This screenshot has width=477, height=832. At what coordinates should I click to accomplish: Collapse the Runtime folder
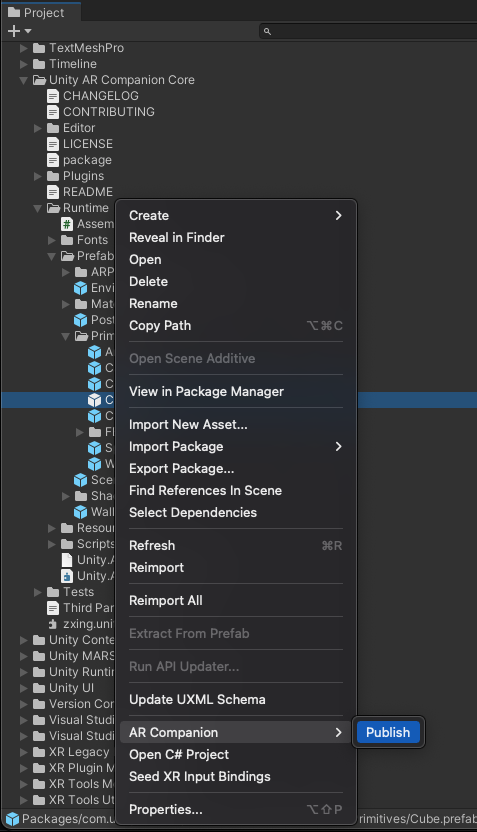(x=38, y=208)
